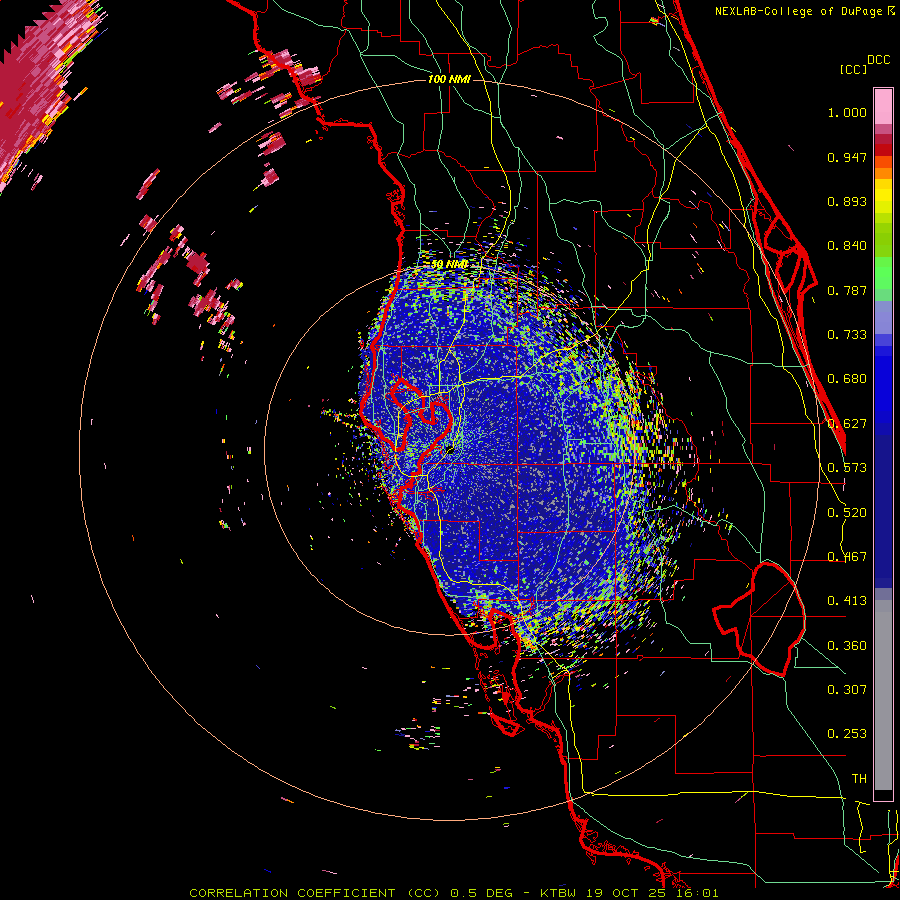Screen dimensions: 900x900
Task: Select the 0.680 scale value
Action: [x=847, y=379]
